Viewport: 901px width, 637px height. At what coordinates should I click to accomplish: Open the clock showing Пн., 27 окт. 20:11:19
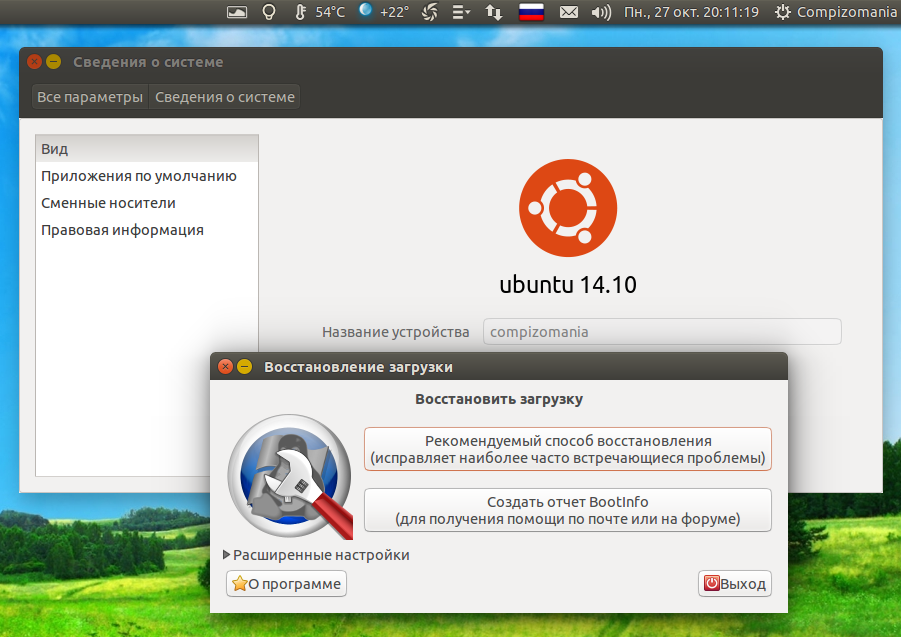coord(691,12)
